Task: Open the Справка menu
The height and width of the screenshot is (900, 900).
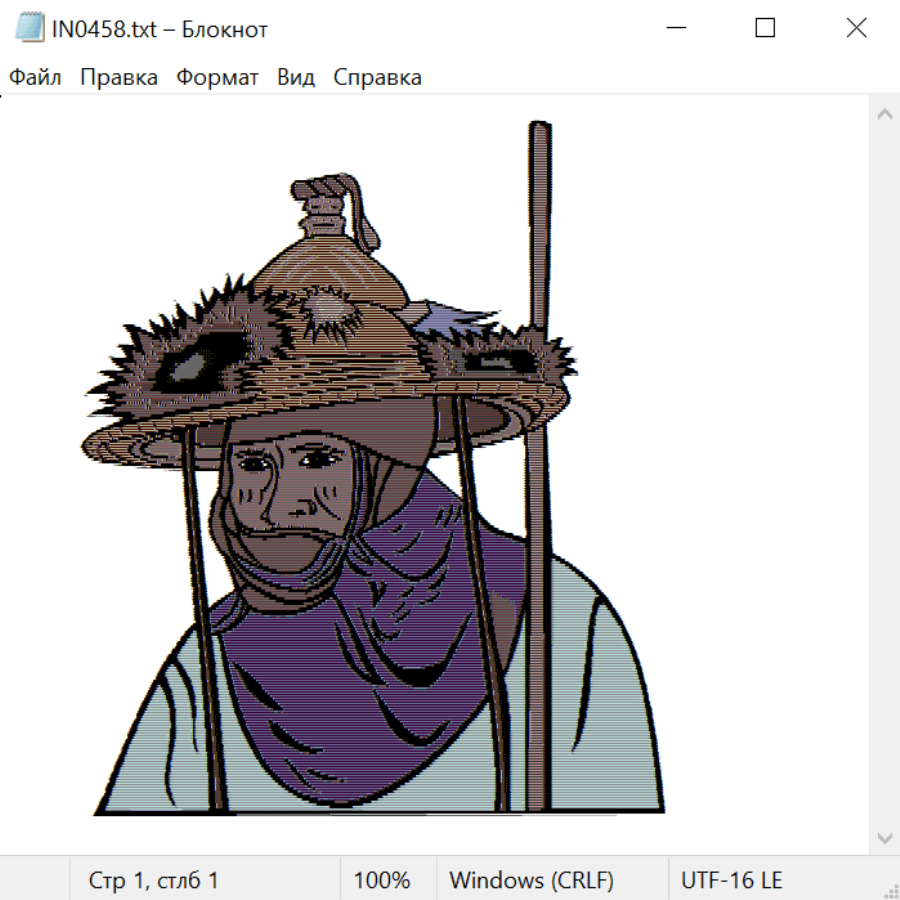Action: pyautogui.click(x=377, y=78)
